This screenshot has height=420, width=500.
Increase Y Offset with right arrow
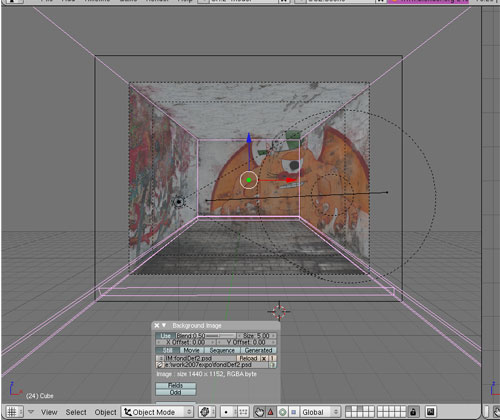point(273,342)
